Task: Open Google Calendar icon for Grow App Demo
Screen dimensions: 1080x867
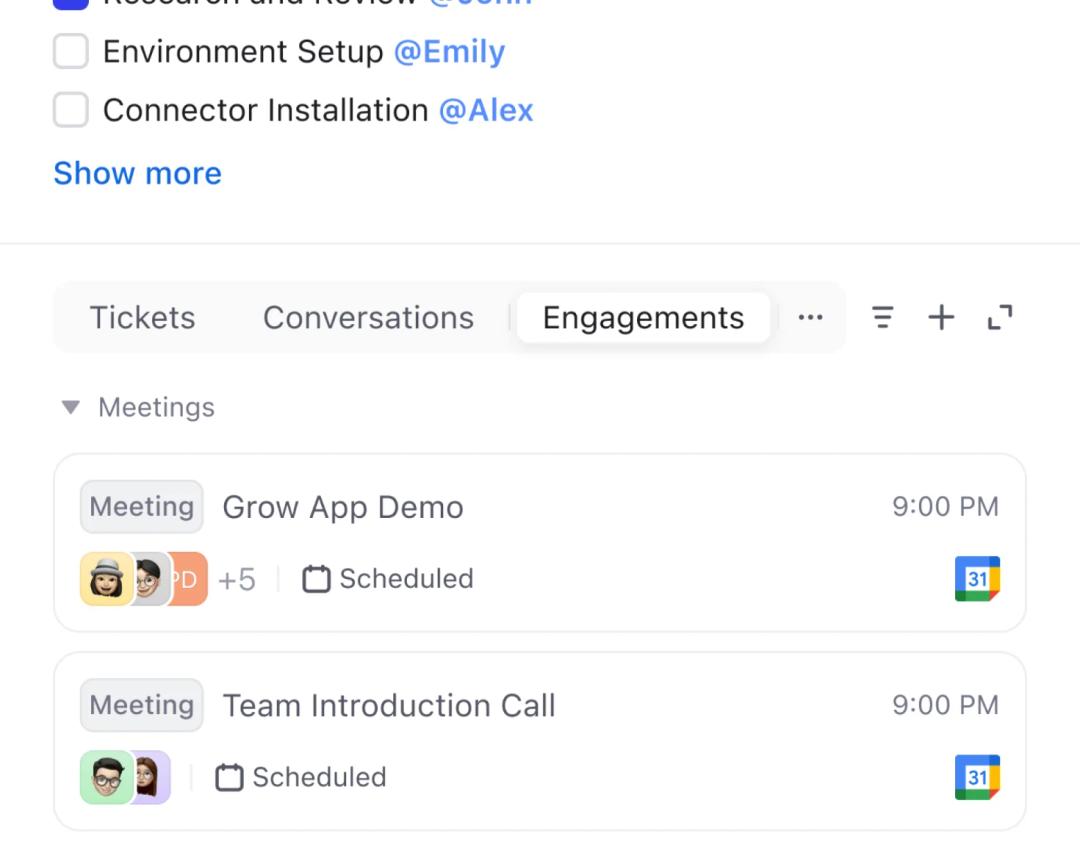Action: click(x=977, y=579)
